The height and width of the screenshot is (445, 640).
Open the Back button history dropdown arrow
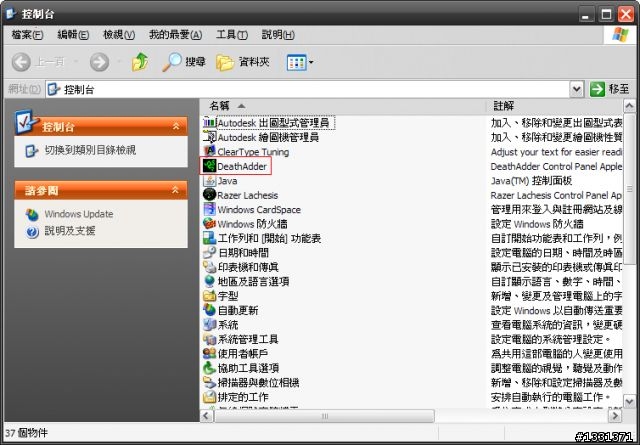[x=76, y=62]
